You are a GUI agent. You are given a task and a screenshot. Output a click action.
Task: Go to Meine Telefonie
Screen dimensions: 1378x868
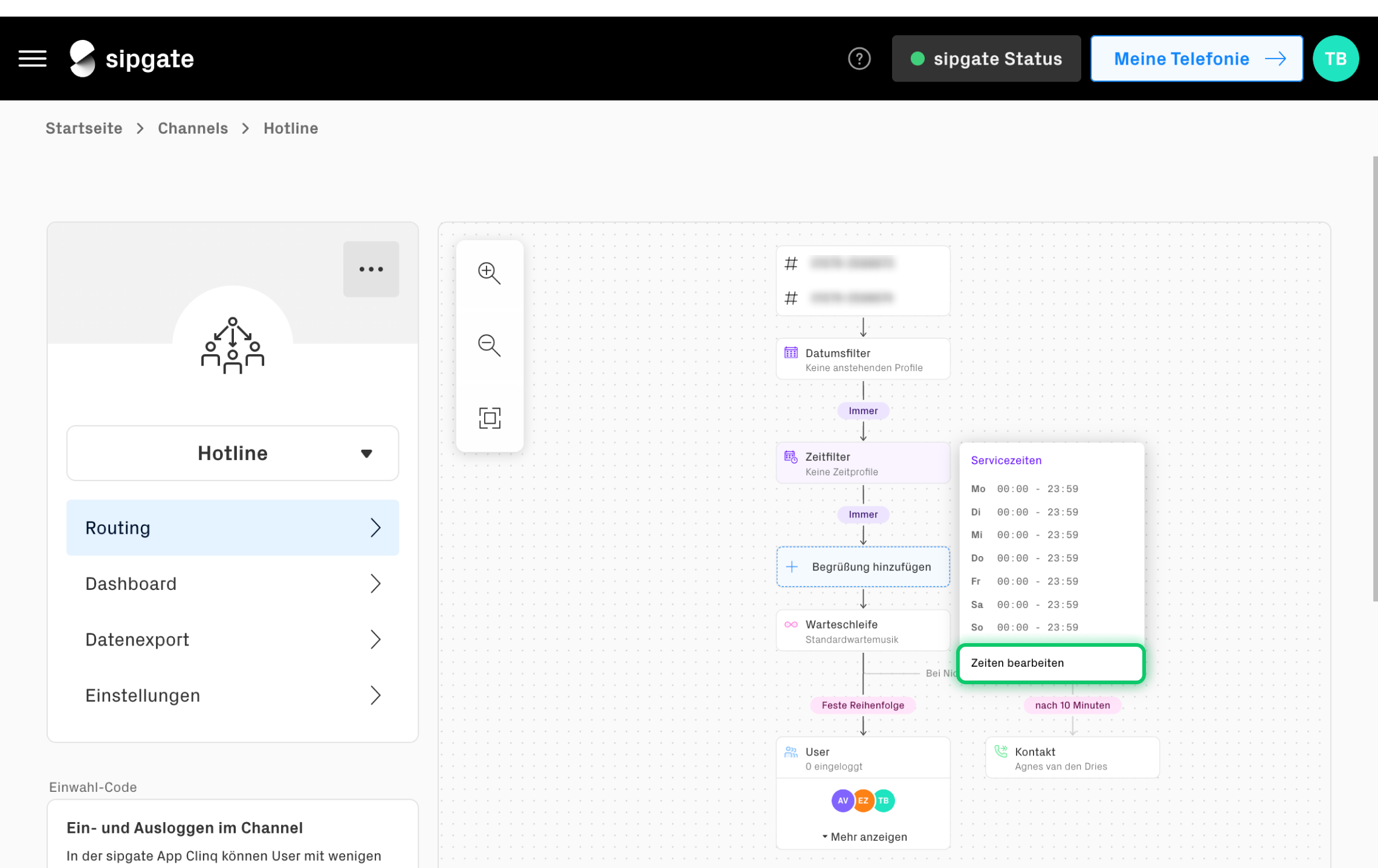tap(1196, 59)
